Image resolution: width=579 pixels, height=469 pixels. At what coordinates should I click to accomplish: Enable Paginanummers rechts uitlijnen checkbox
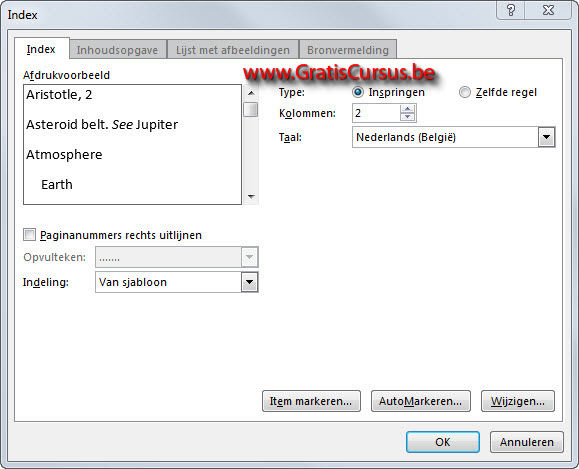[29, 234]
